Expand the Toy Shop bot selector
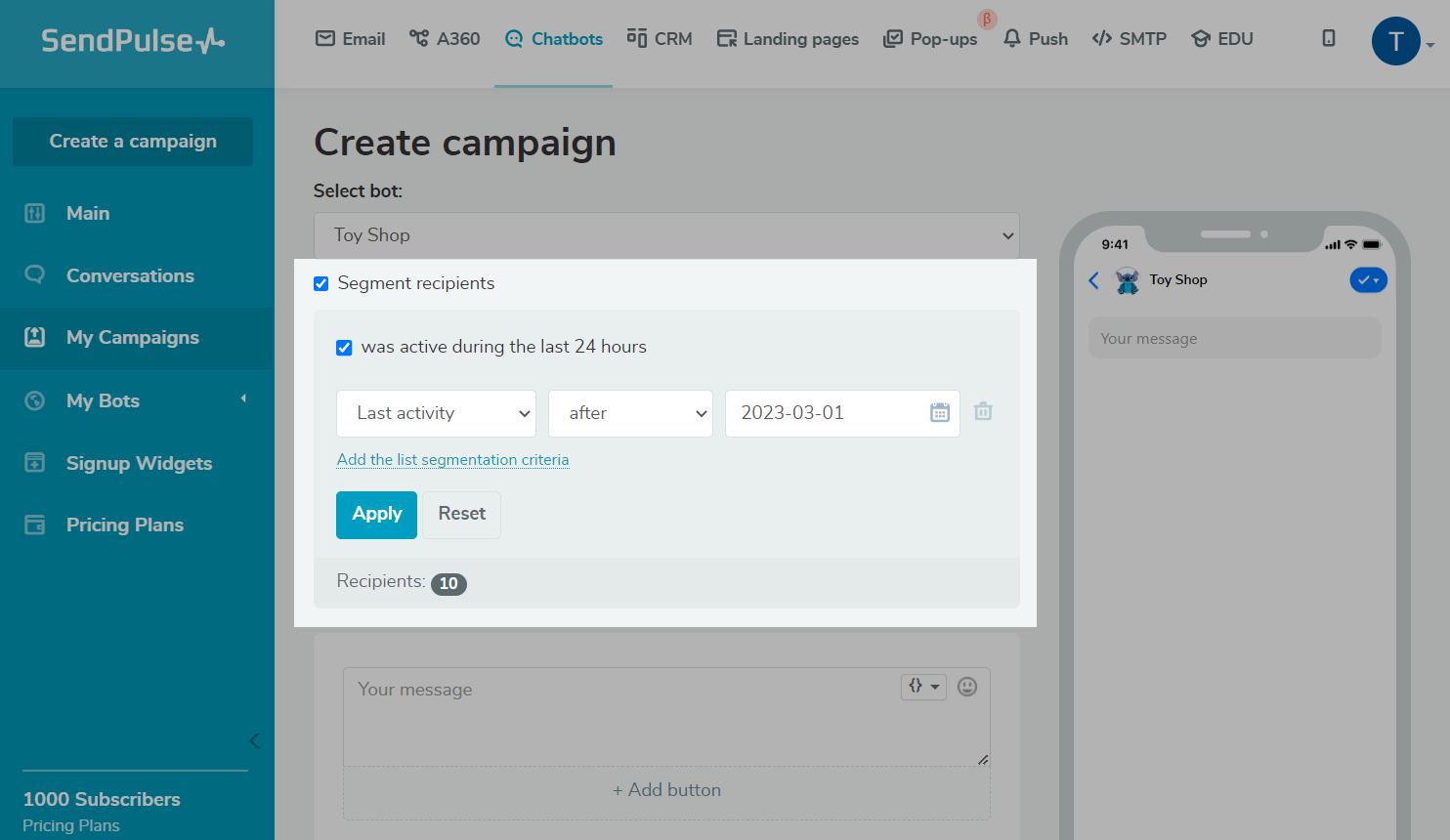This screenshot has width=1450, height=840. (665, 235)
